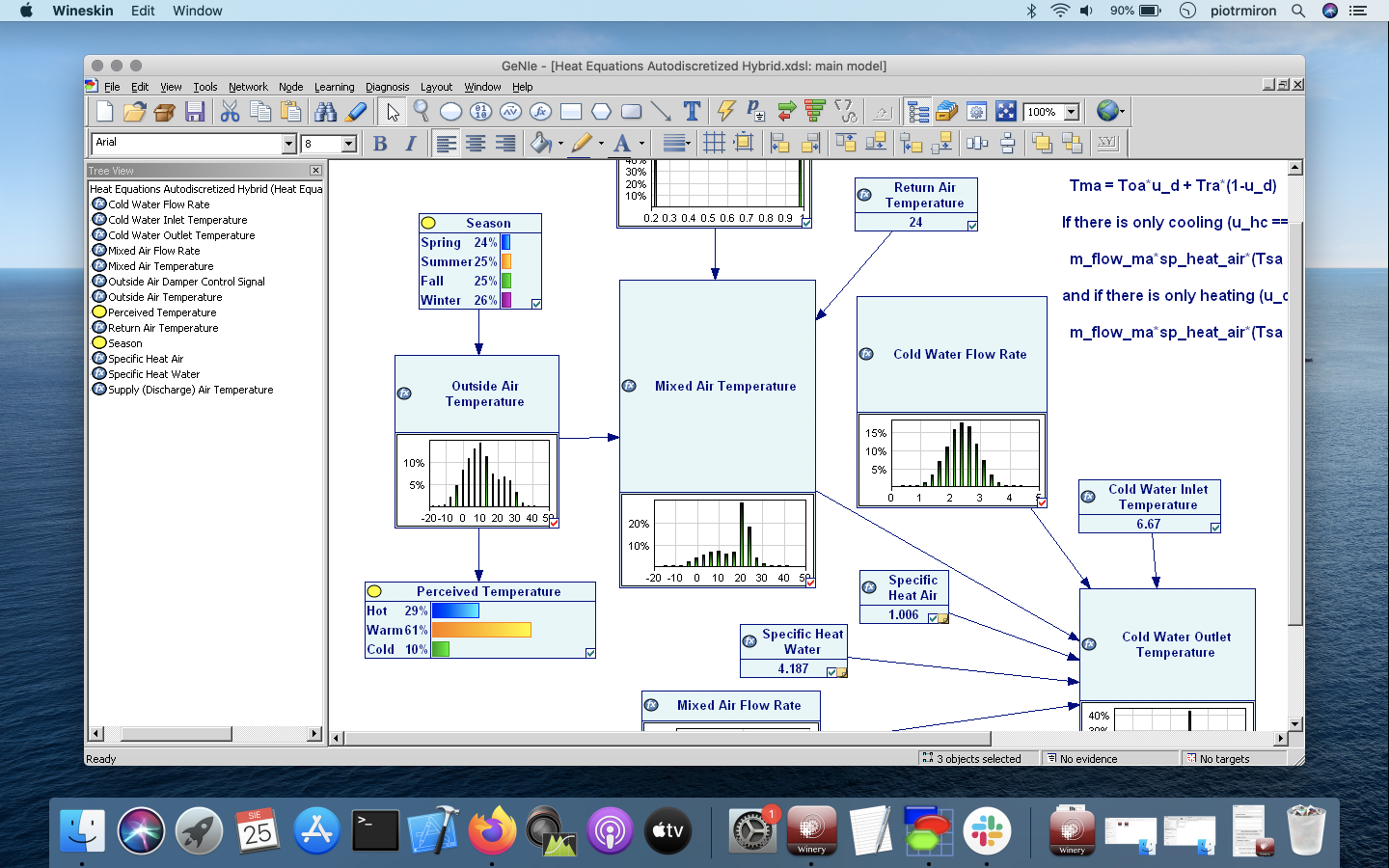This screenshot has height=868, width=1389.
Task: Open the Network menu
Action: pyautogui.click(x=248, y=87)
